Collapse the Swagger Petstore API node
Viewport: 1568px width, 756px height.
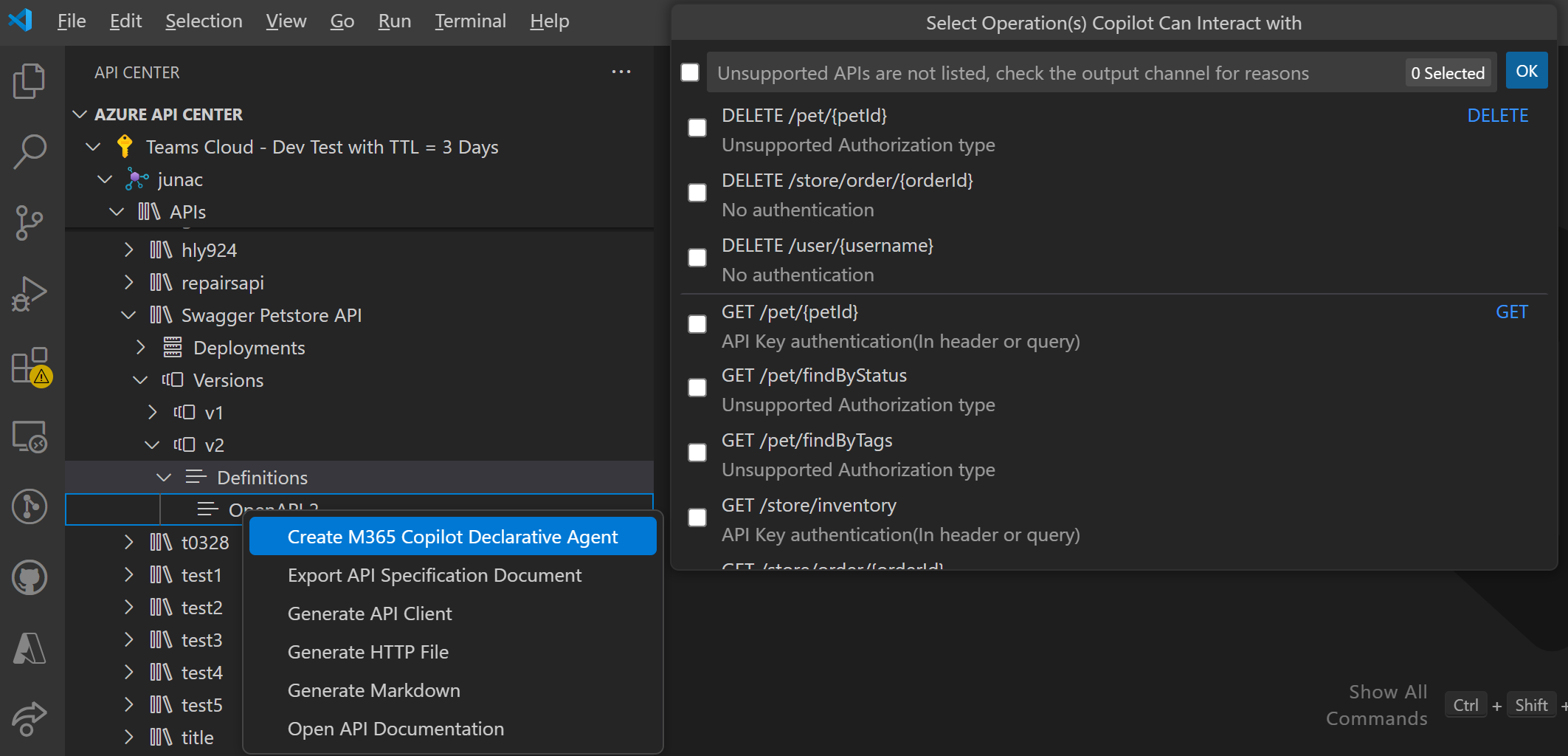click(128, 315)
